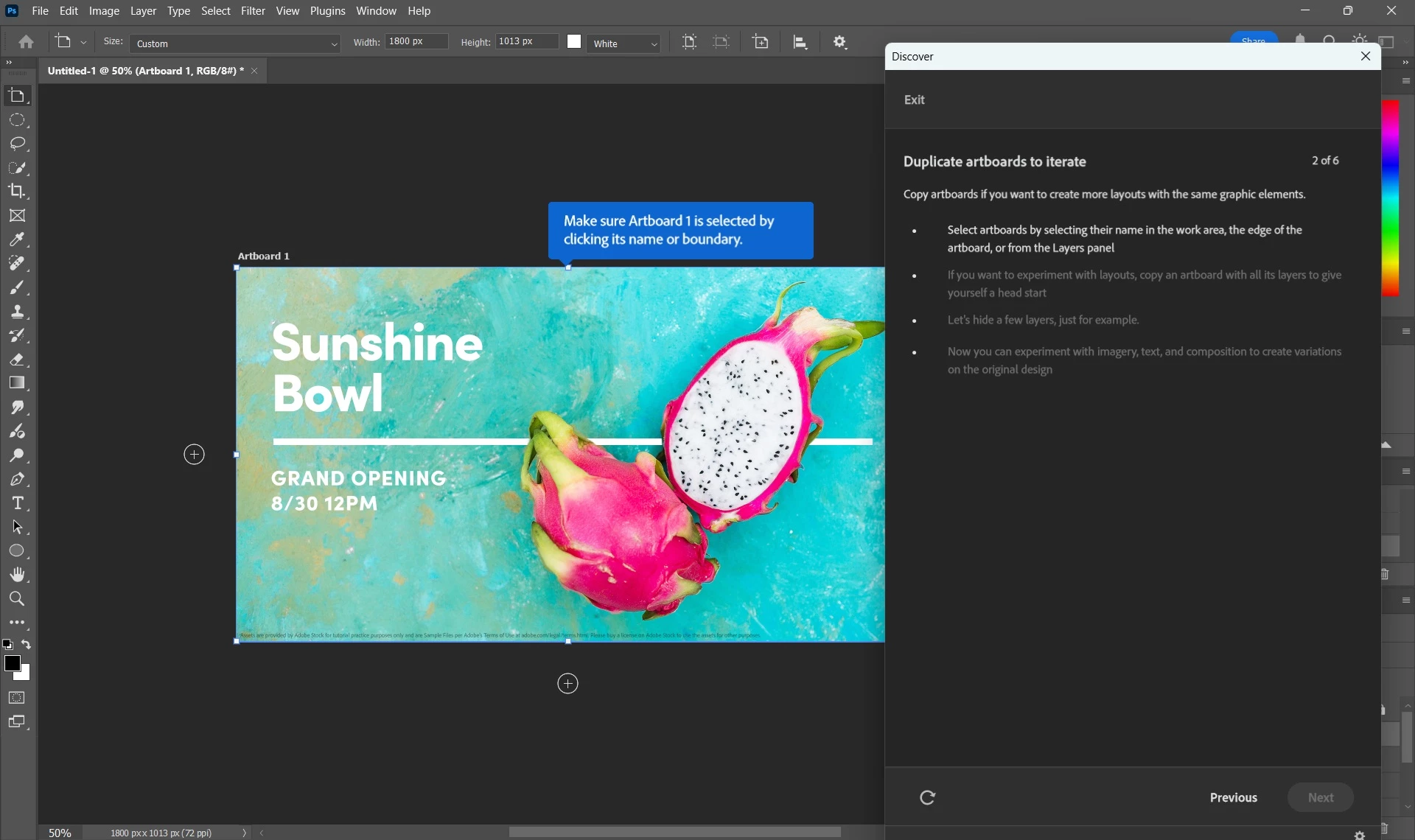Viewport: 1415px width, 840px height.
Task: Click the foreground color swatch
Action: click(x=12, y=663)
